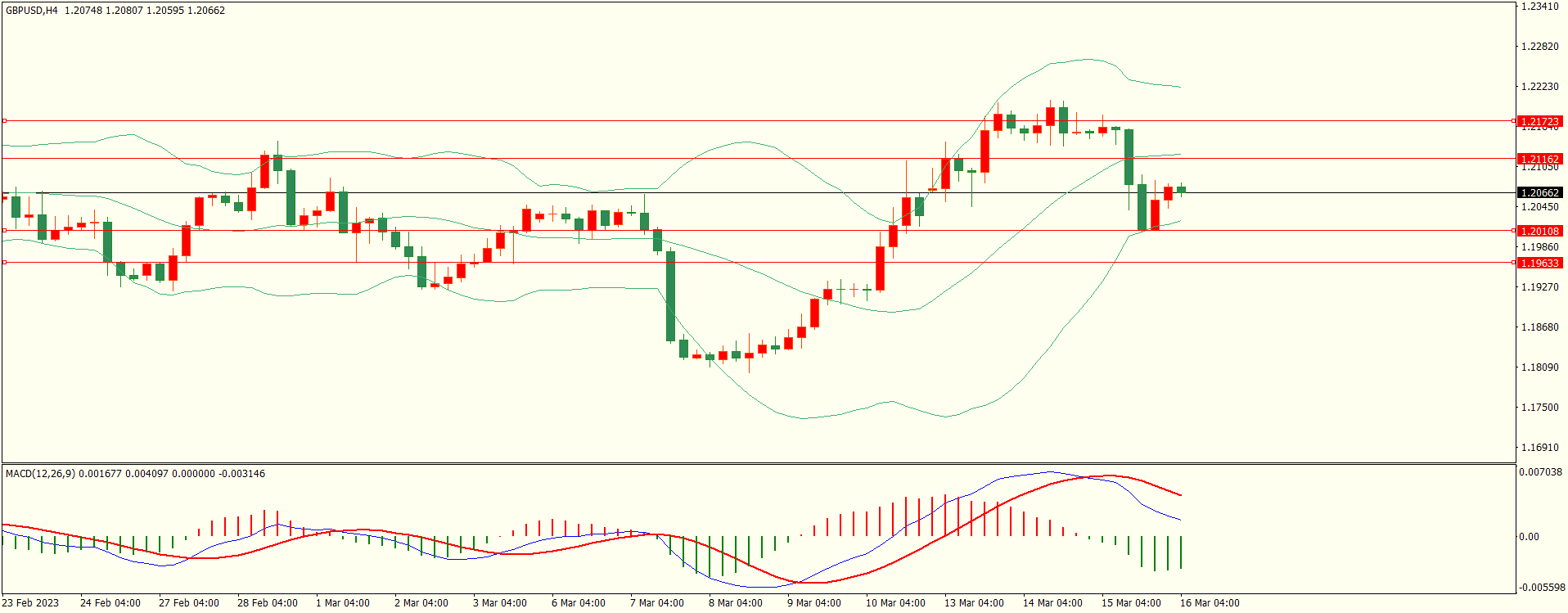
Task: Click the 1.23410 price axis value
Action: coord(1539,7)
